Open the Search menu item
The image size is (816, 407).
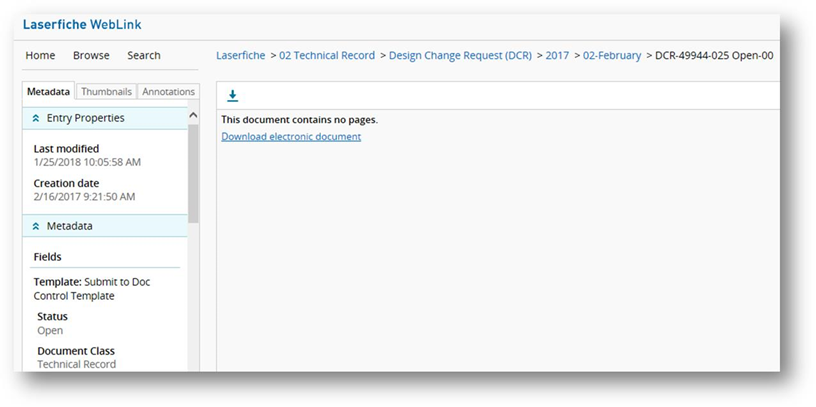[144, 55]
